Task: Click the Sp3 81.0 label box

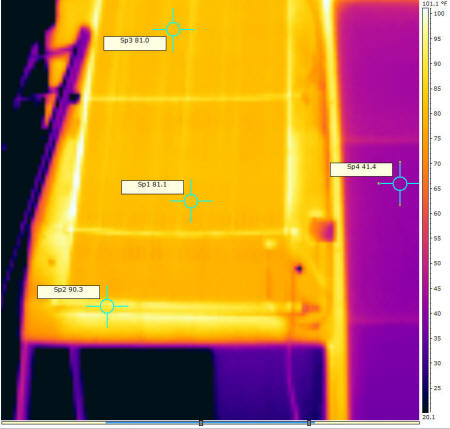Action: [x=135, y=43]
